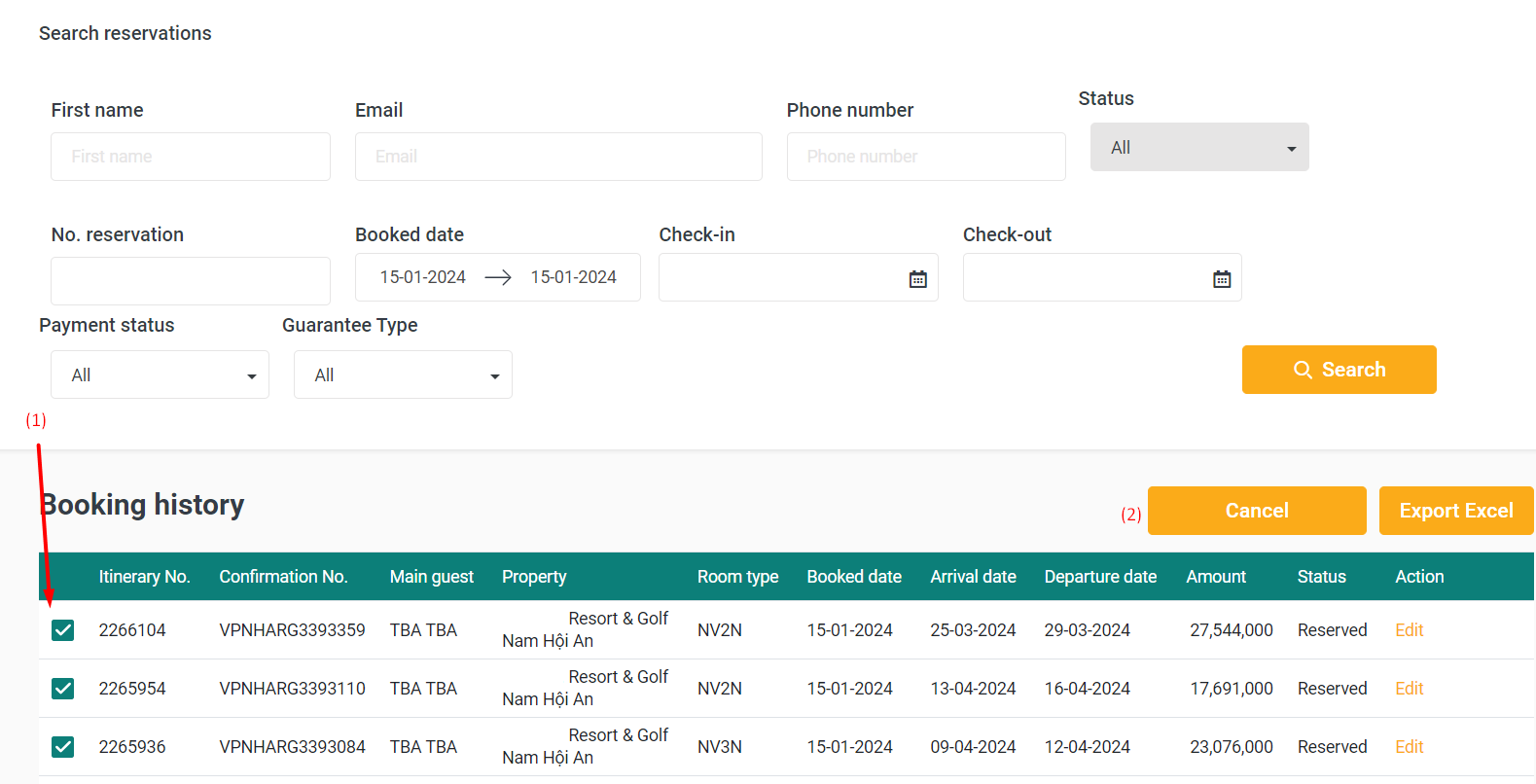This screenshot has width=1536, height=784.
Task: Edit the reservation VPNHARG3393110
Action: 1409,689
